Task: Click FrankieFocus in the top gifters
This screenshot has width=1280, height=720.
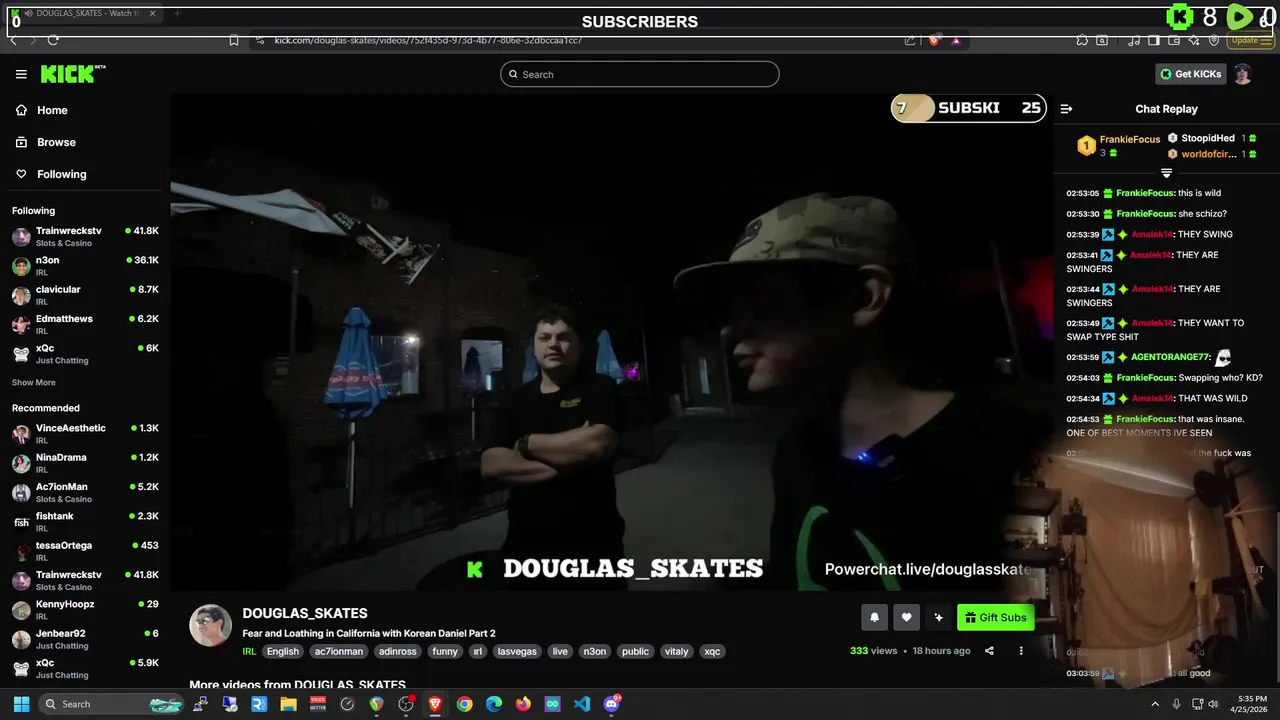Action: tap(1130, 139)
